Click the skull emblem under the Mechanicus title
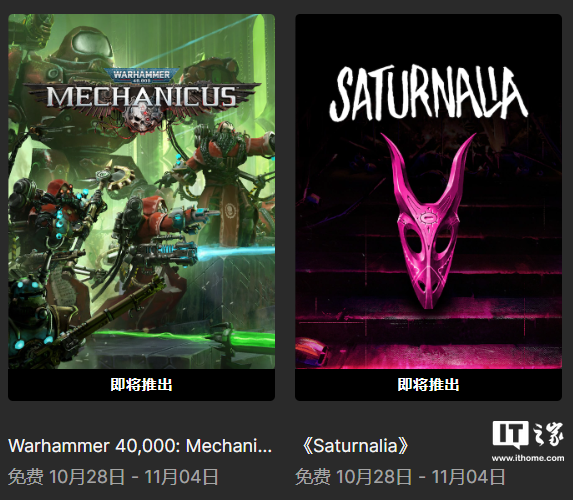The height and width of the screenshot is (500, 573). coord(143,119)
